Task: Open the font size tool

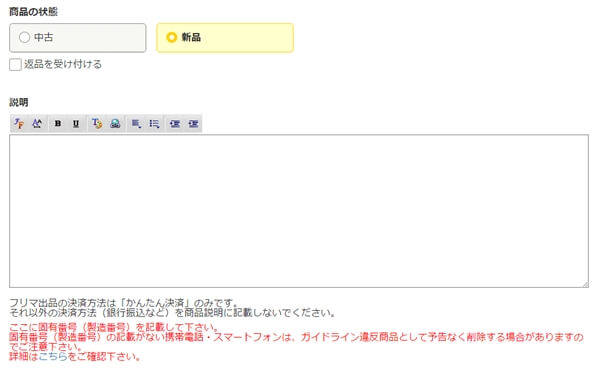Action: click(x=37, y=124)
